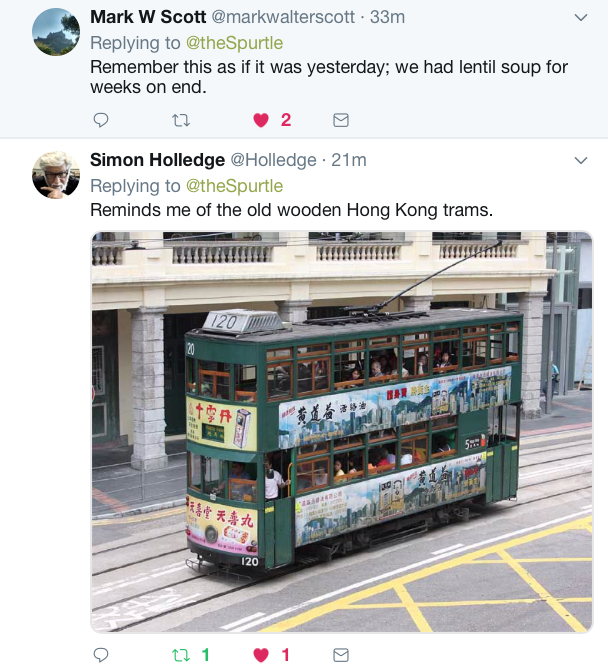Reply to Mark W Scott's tweet
Screen dimensions: 608x670
pyautogui.click(x=101, y=120)
